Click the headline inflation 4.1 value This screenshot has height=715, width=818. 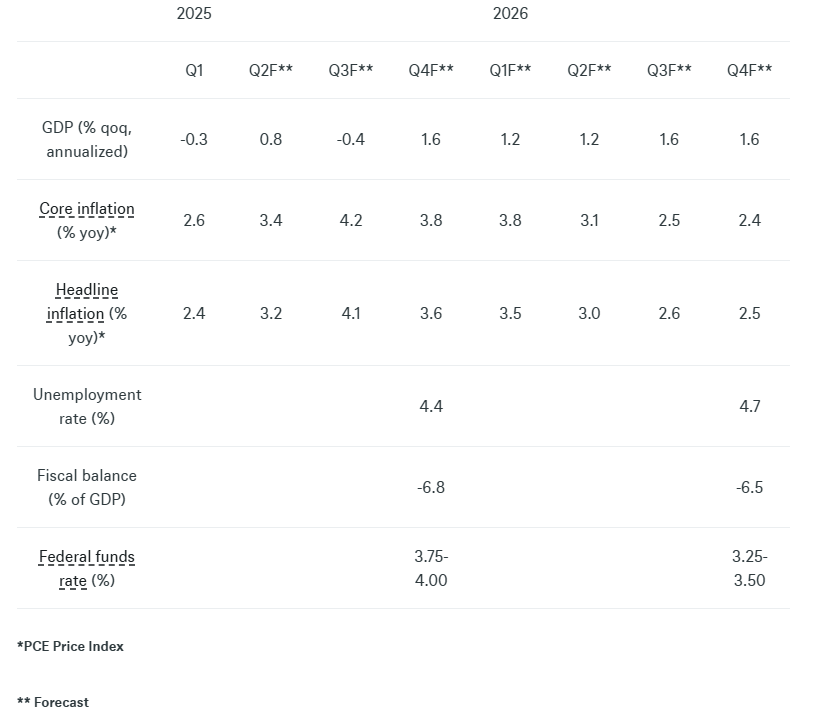pyautogui.click(x=351, y=314)
